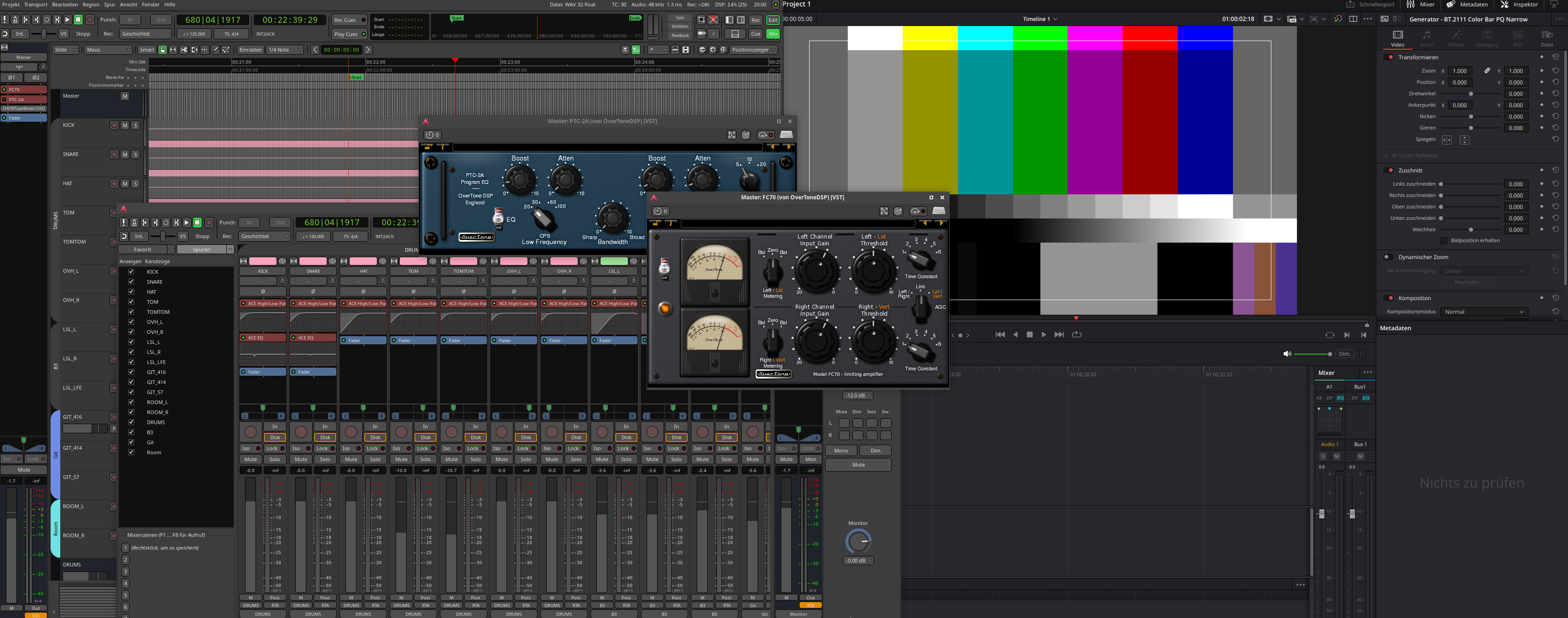Toggle the Zuschnitt enable switch
The width and height of the screenshot is (1568, 618).
(1390, 170)
